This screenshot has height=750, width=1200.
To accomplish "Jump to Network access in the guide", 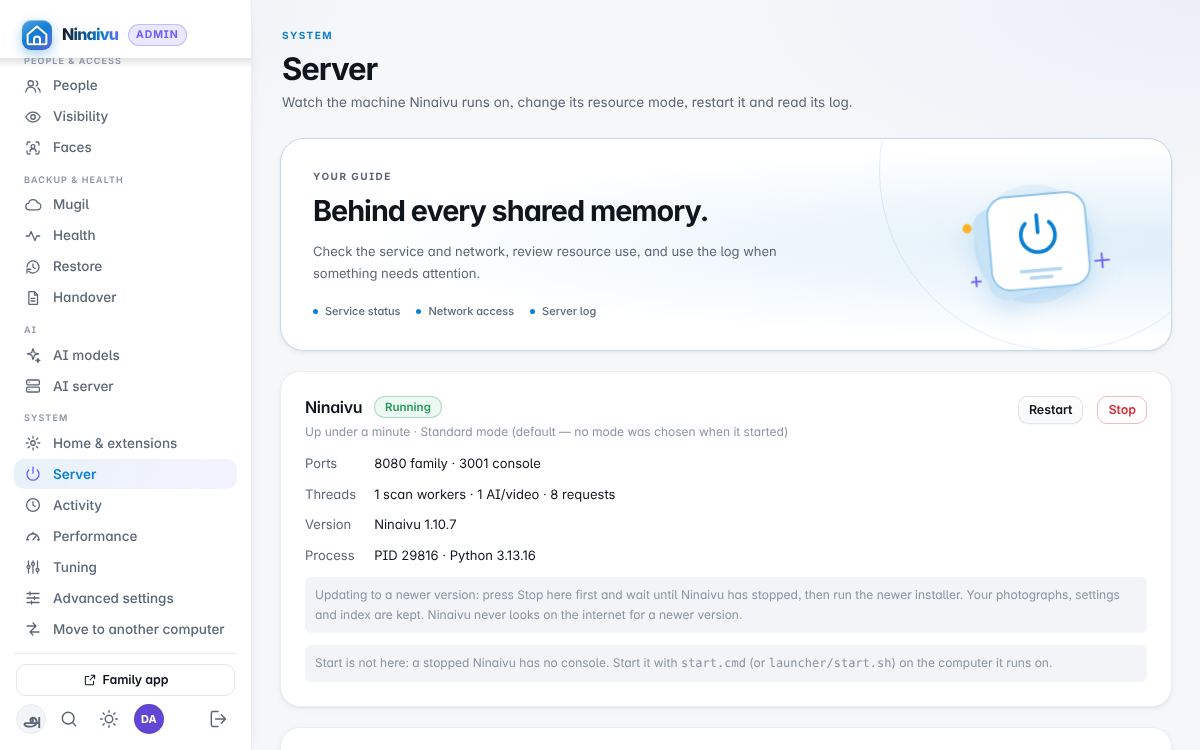I will point(465,312).
